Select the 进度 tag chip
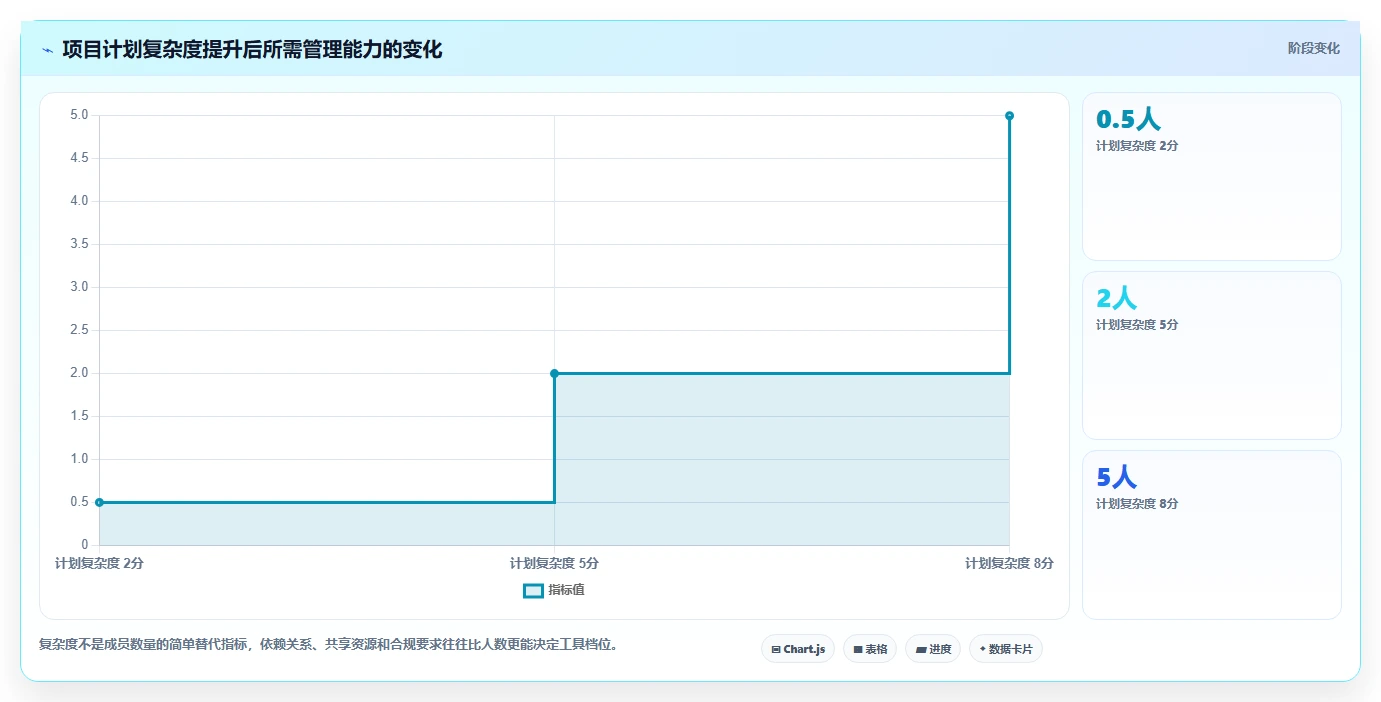 click(933, 649)
